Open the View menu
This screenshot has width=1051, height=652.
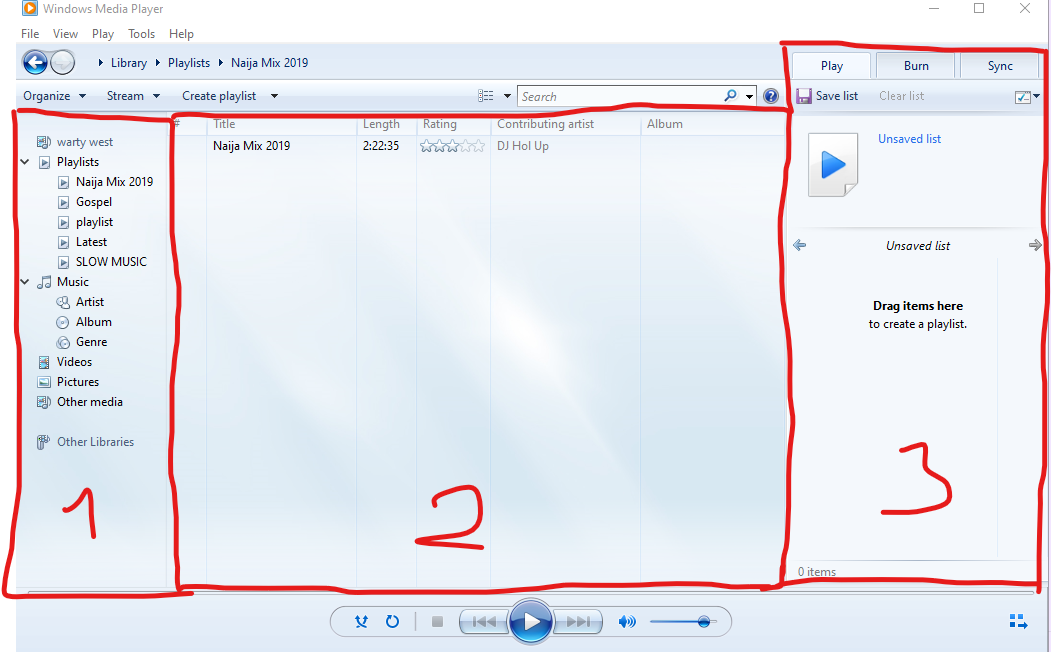[x=65, y=34]
